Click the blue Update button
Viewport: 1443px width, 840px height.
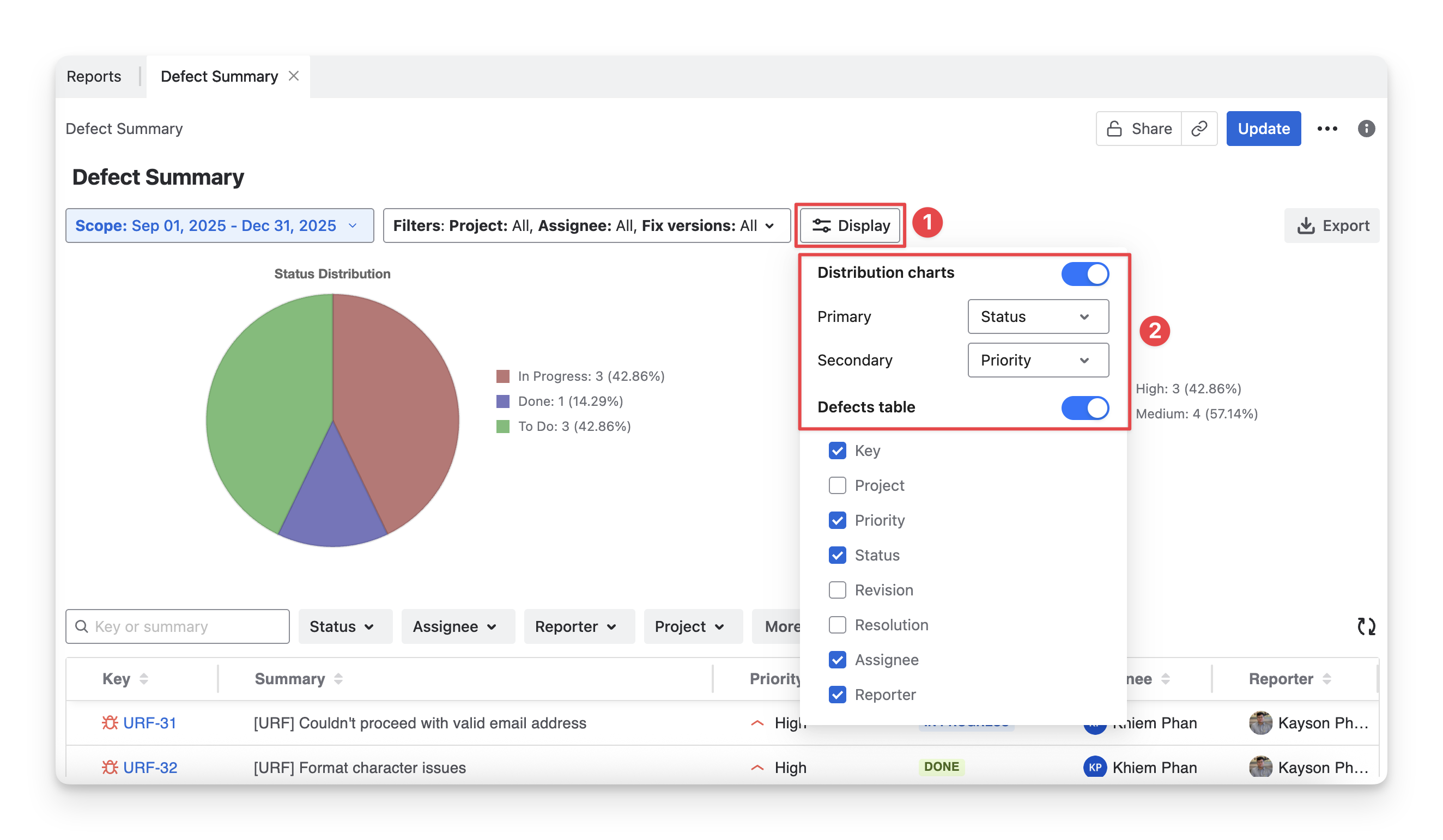tap(1263, 129)
